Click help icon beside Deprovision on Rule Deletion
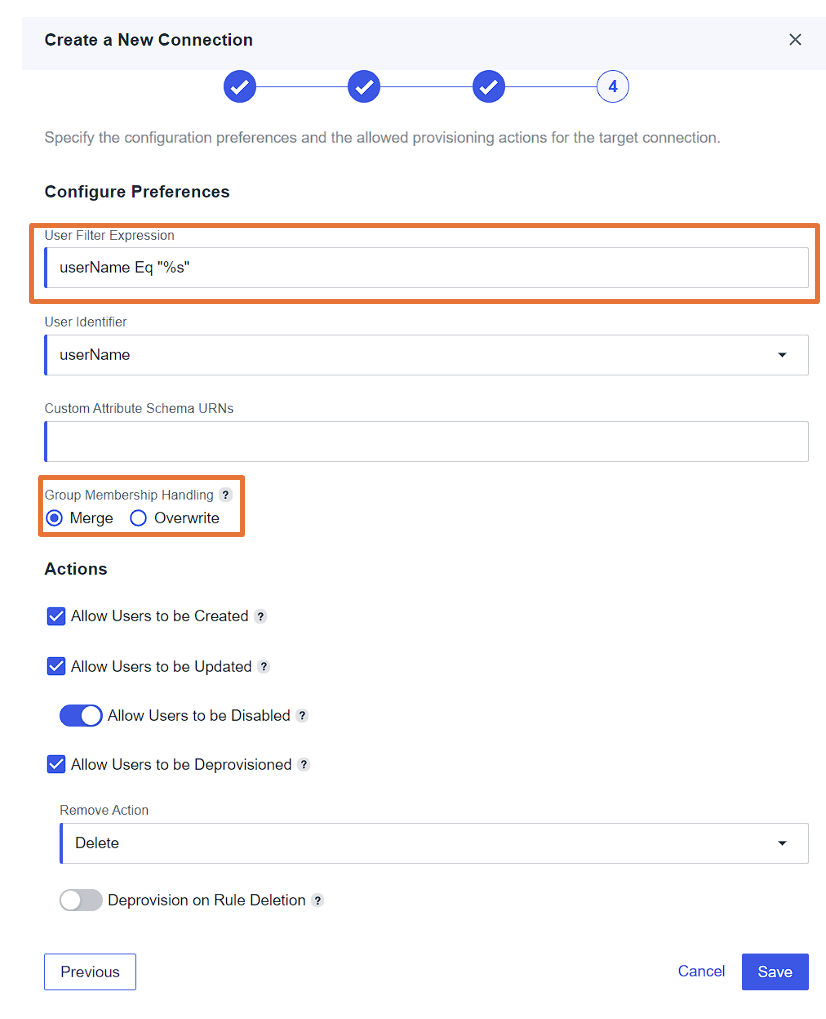Screen dimensions: 826x1019 pos(317,900)
